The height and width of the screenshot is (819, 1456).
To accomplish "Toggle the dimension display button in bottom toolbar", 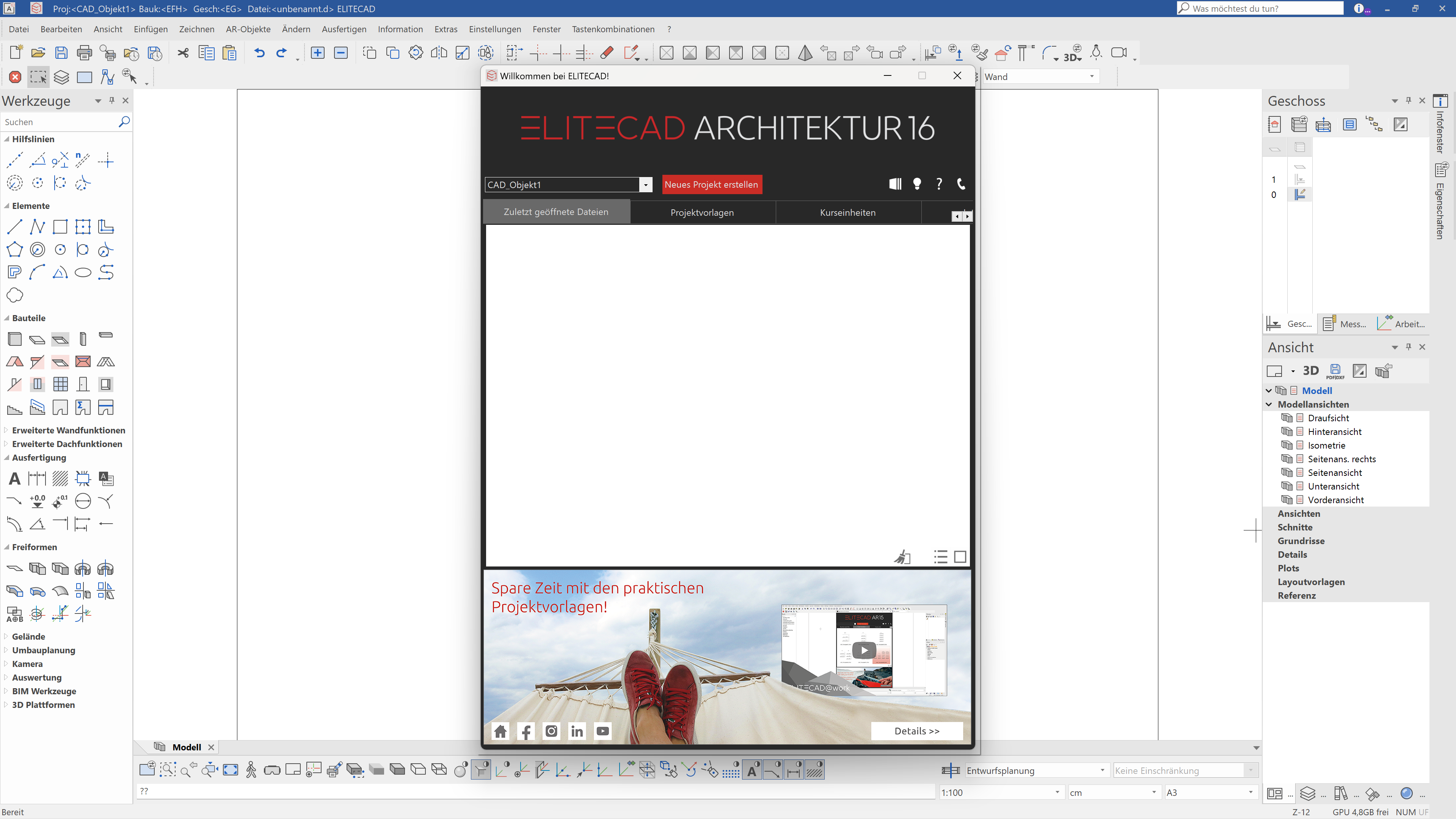I will coord(794,769).
